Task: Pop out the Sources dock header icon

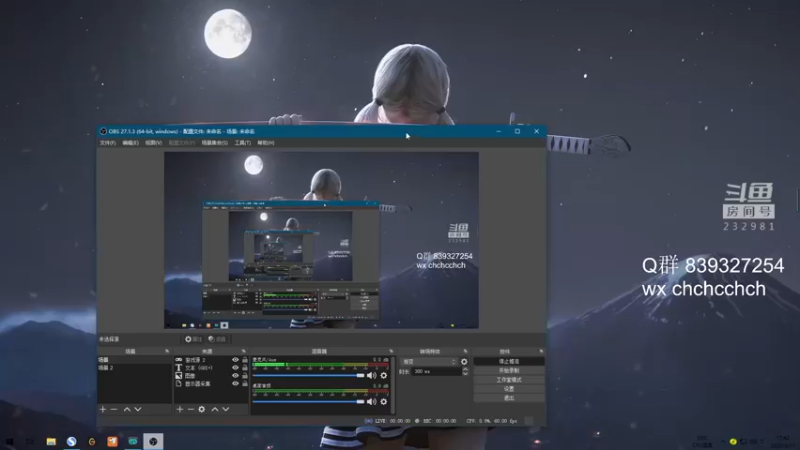Action: pos(243,351)
